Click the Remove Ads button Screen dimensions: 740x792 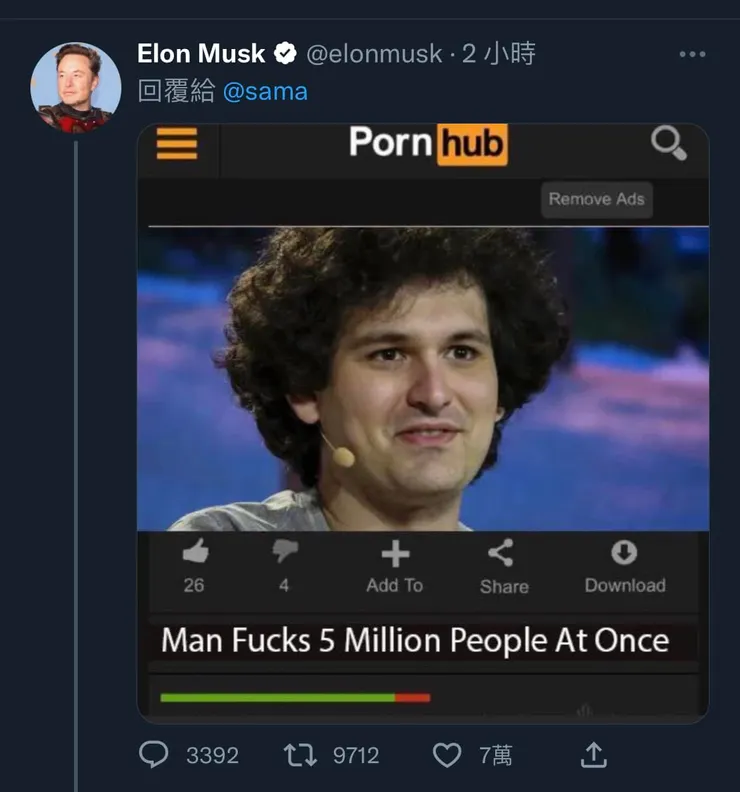point(596,199)
